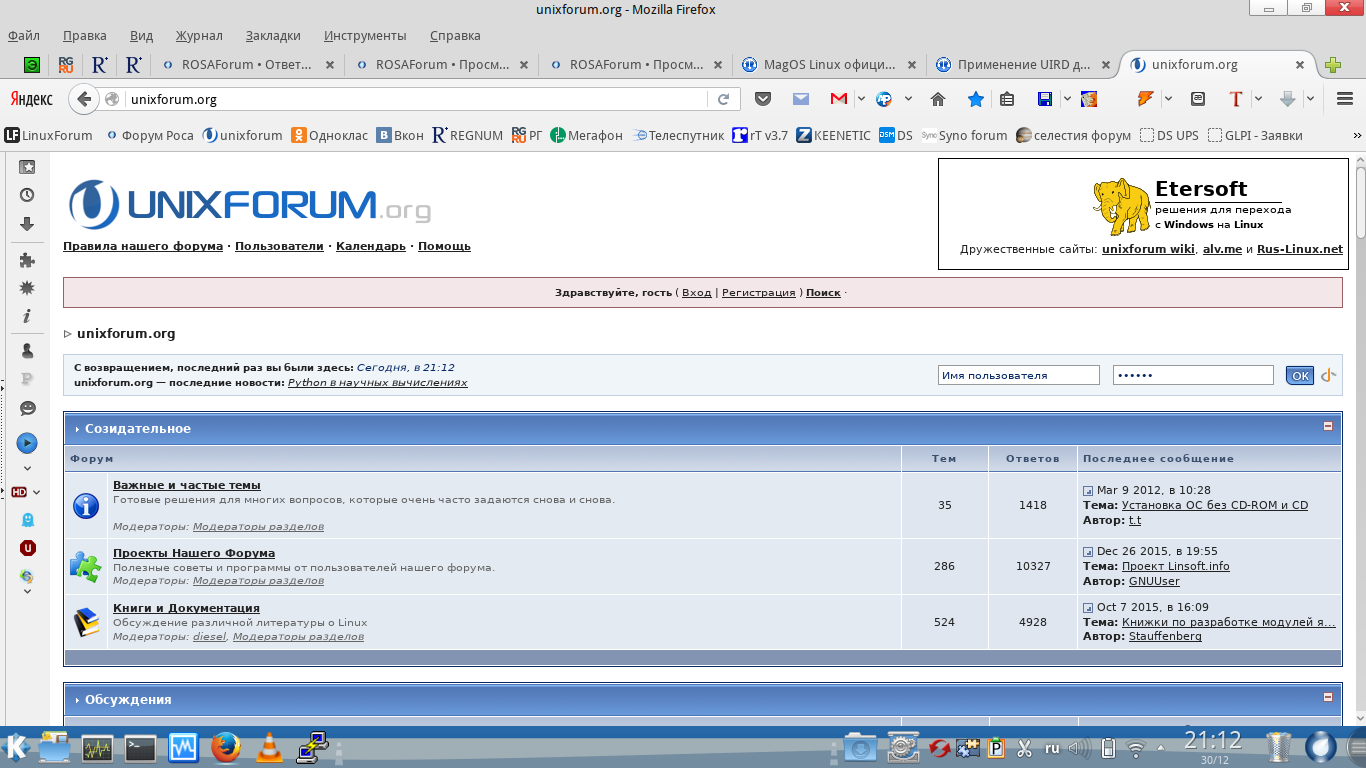Go to the Firefox home page icon
The height and width of the screenshot is (768, 1366).
(x=938, y=99)
